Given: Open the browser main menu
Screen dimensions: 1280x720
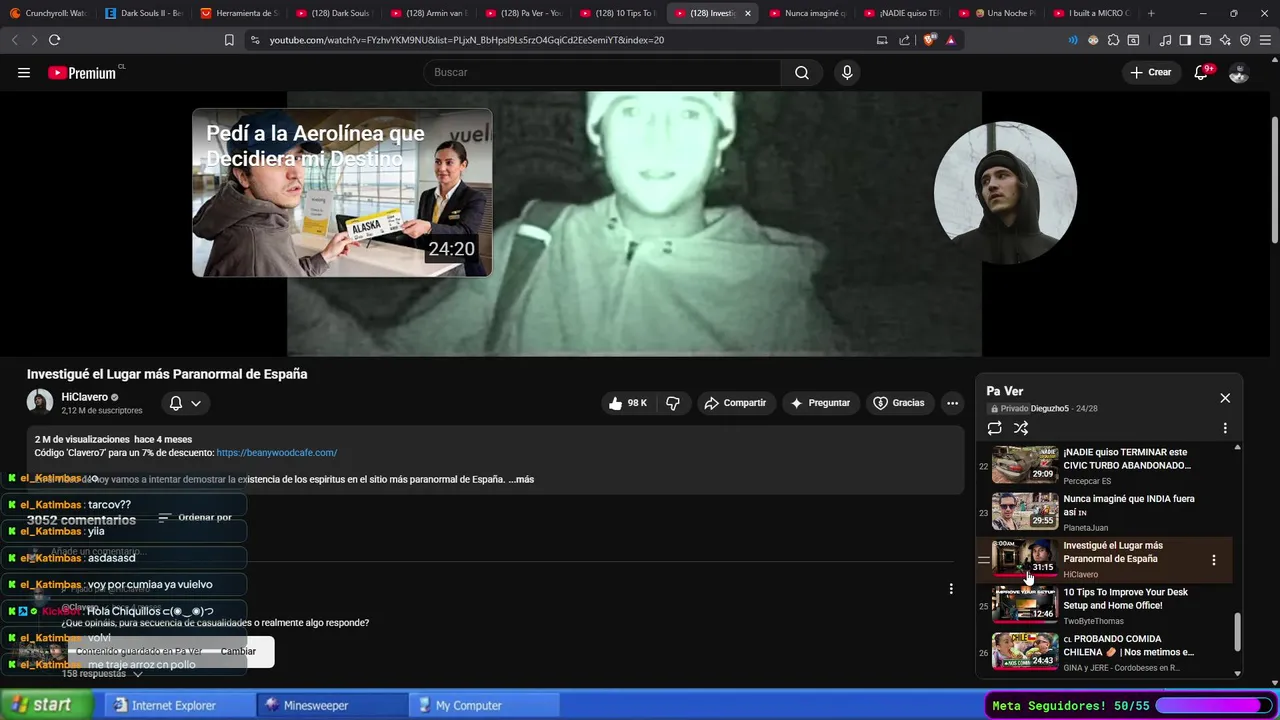Looking at the screenshot, I should pyautogui.click(x=1265, y=40).
